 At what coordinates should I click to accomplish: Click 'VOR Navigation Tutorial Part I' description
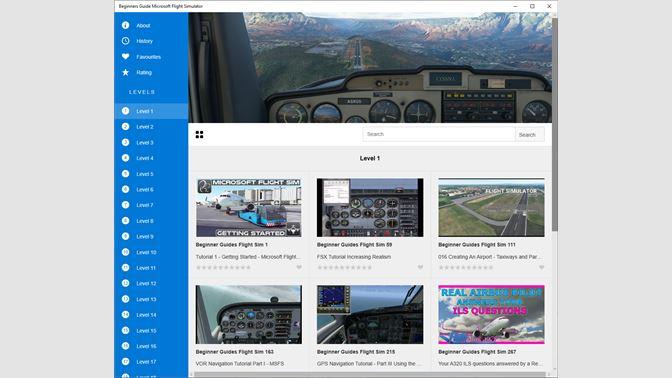coord(240,363)
